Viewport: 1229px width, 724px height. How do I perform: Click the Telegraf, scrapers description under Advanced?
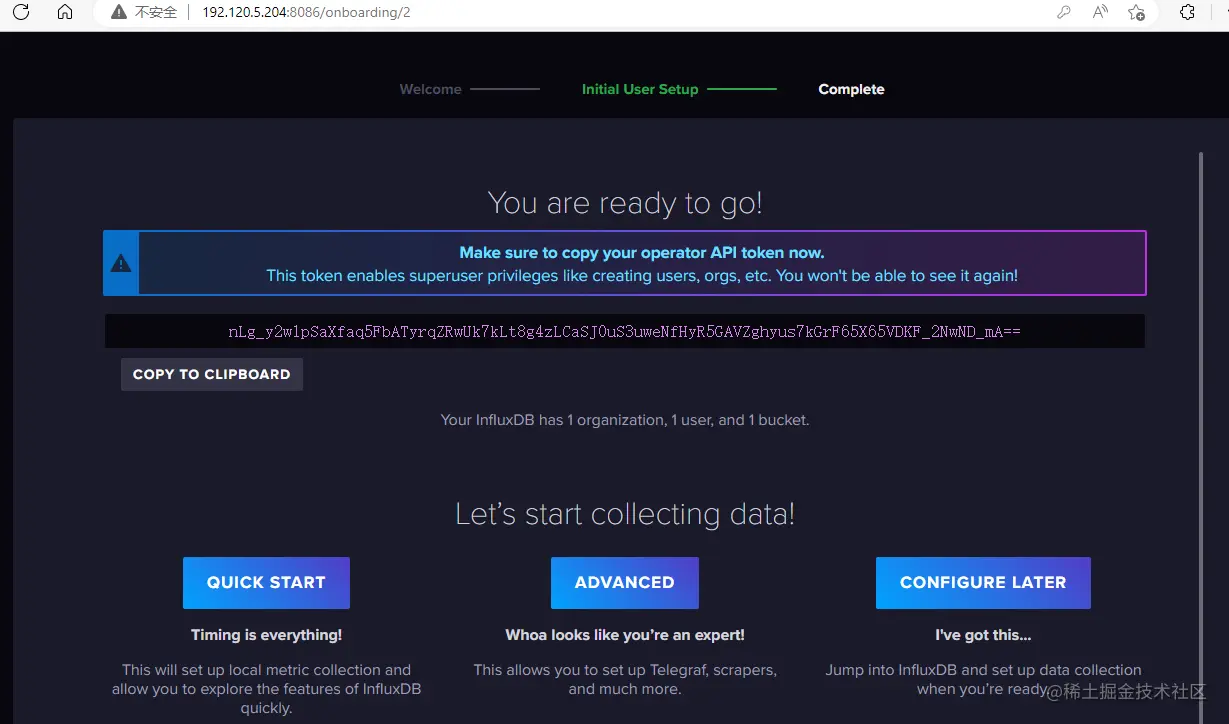coord(625,679)
